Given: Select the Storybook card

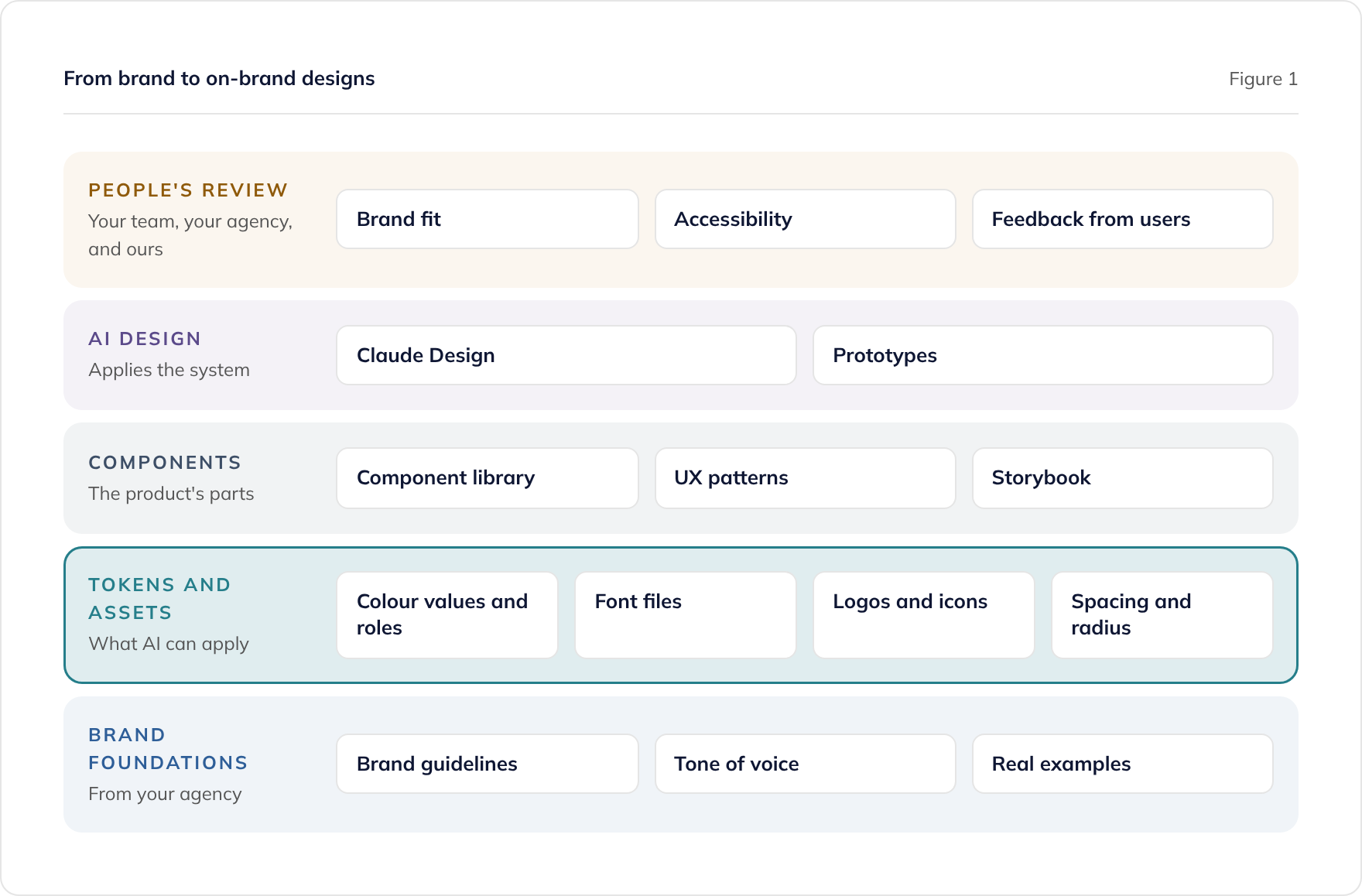Looking at the screenshot, I should pyautogui.click(x=1122, y=478).
